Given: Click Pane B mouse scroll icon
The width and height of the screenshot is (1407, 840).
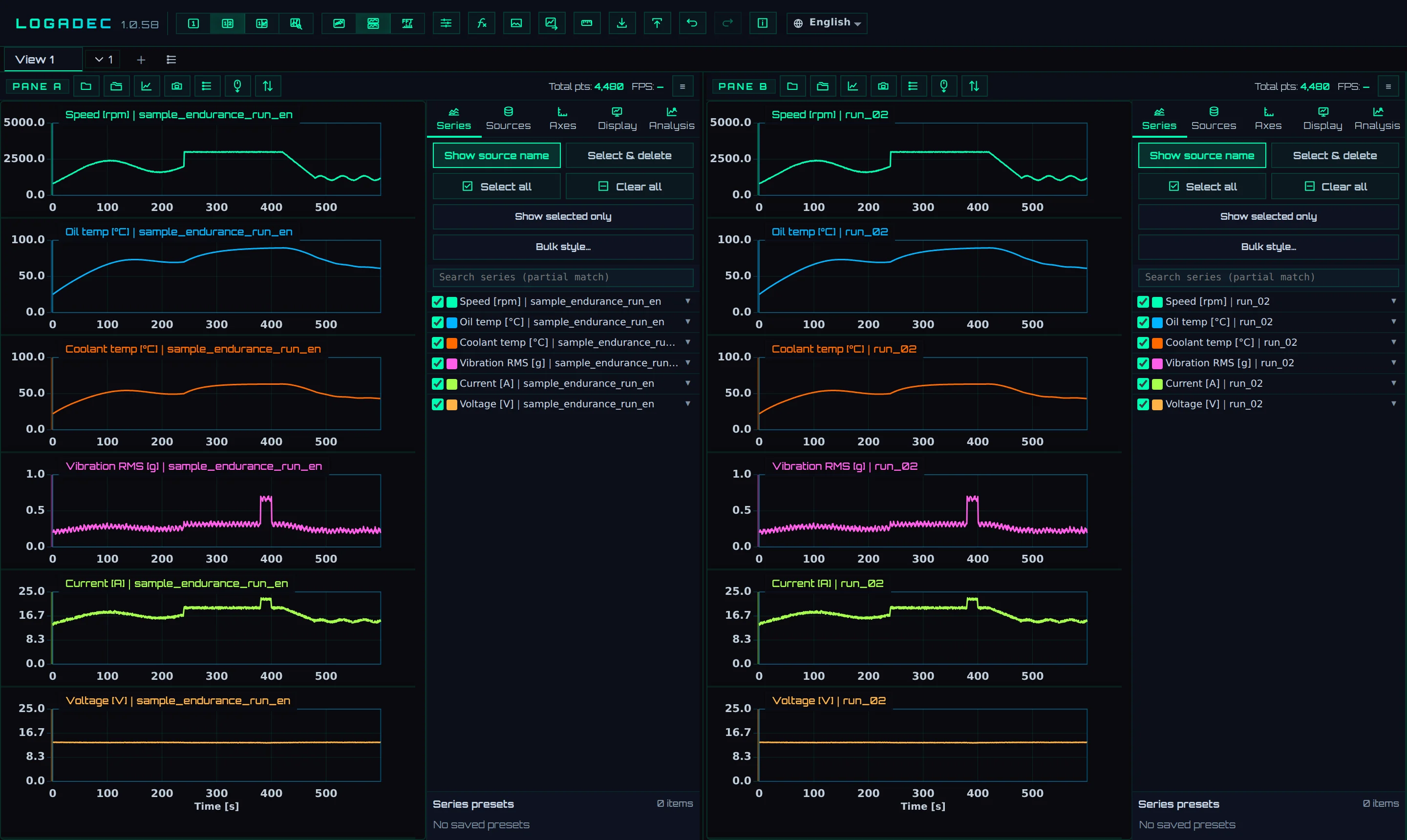Looking at the screenshot, I should 944,86.
